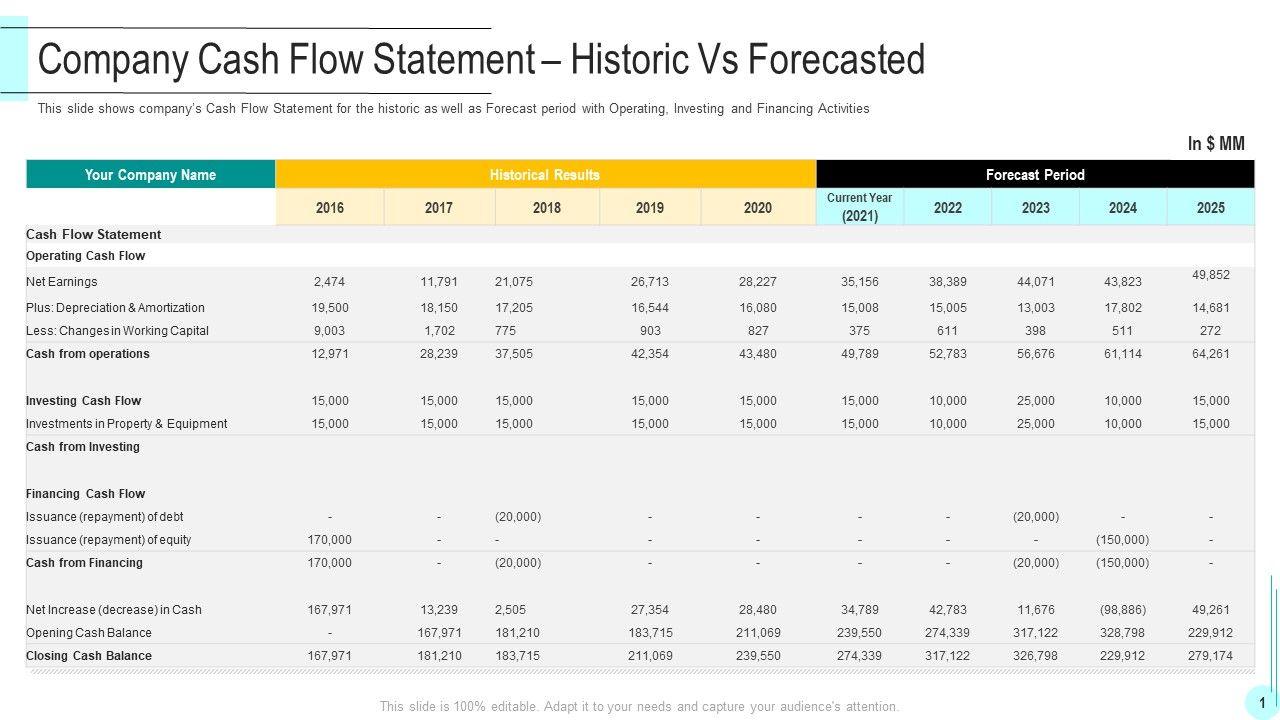Click the 2025 closing balance 279,174
The height and width of the screenshot is (720, 1280).
coord(1210,656)
